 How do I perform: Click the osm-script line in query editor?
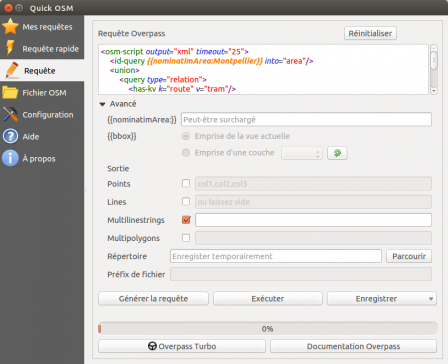point(175,52)
